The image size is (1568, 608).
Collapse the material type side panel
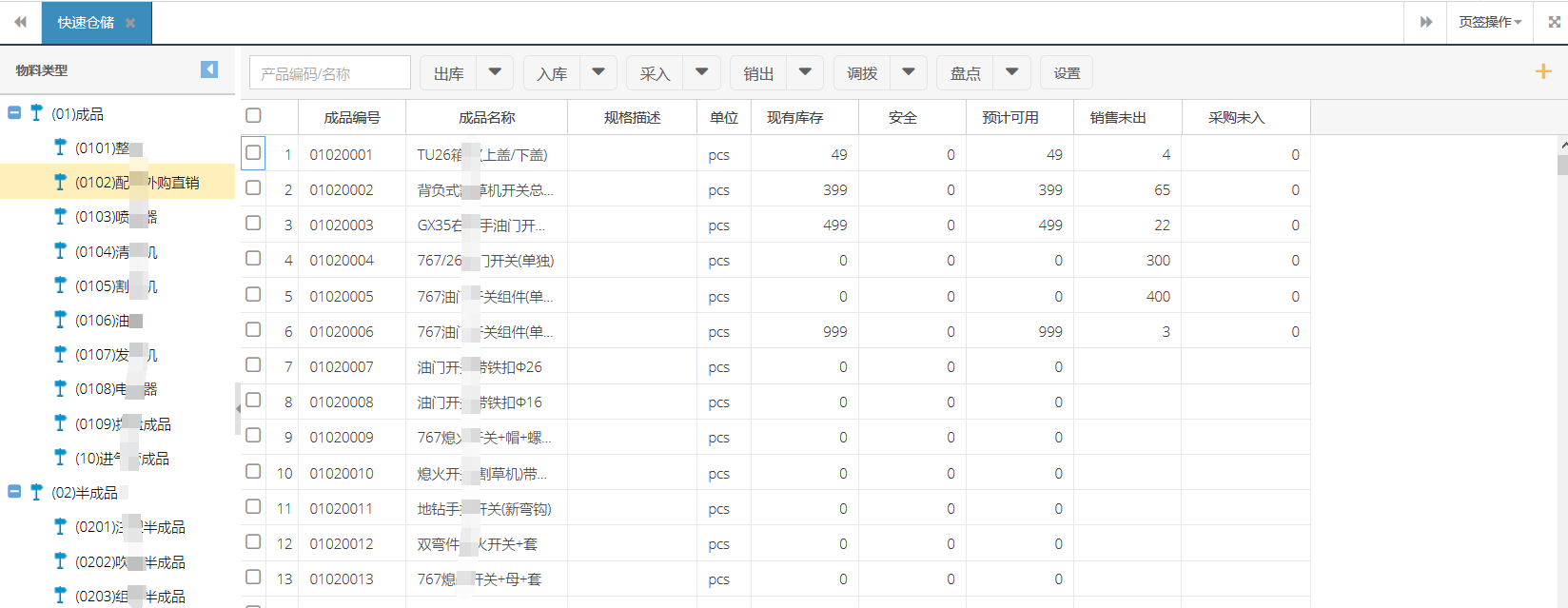tap(209, 69)
